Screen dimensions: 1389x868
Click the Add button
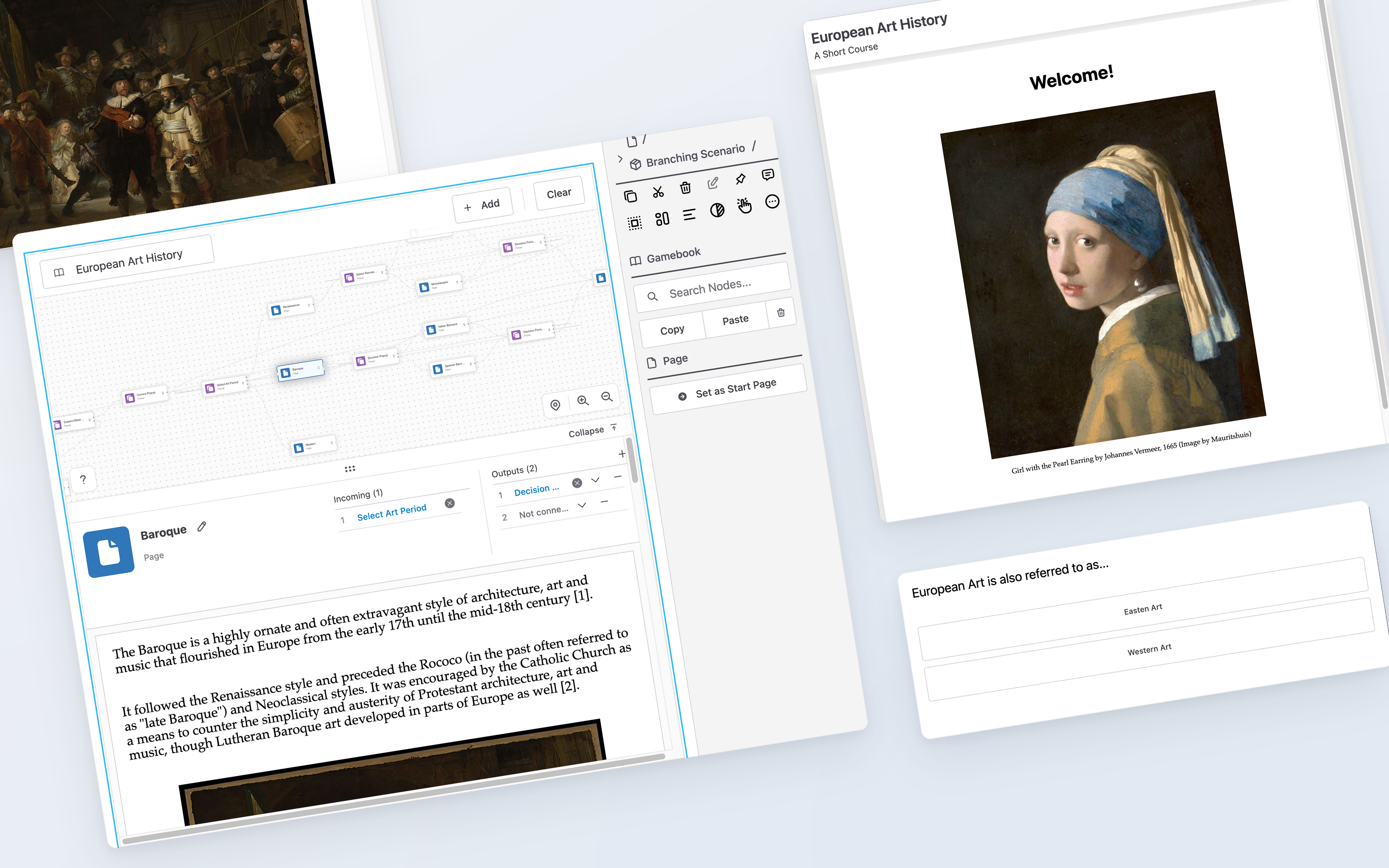(x=482, y=205)
